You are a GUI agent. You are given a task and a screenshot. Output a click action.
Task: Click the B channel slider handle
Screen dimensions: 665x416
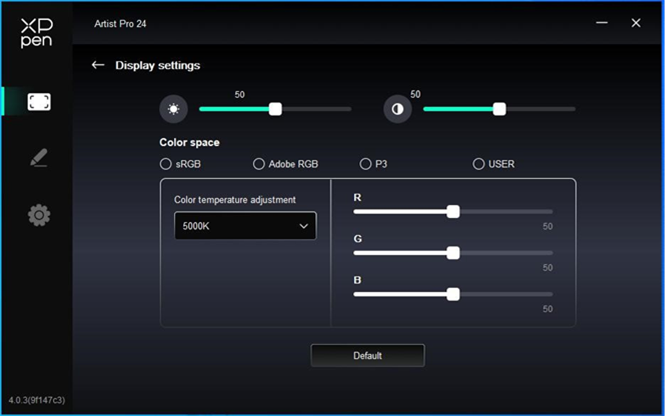point(453,294)
